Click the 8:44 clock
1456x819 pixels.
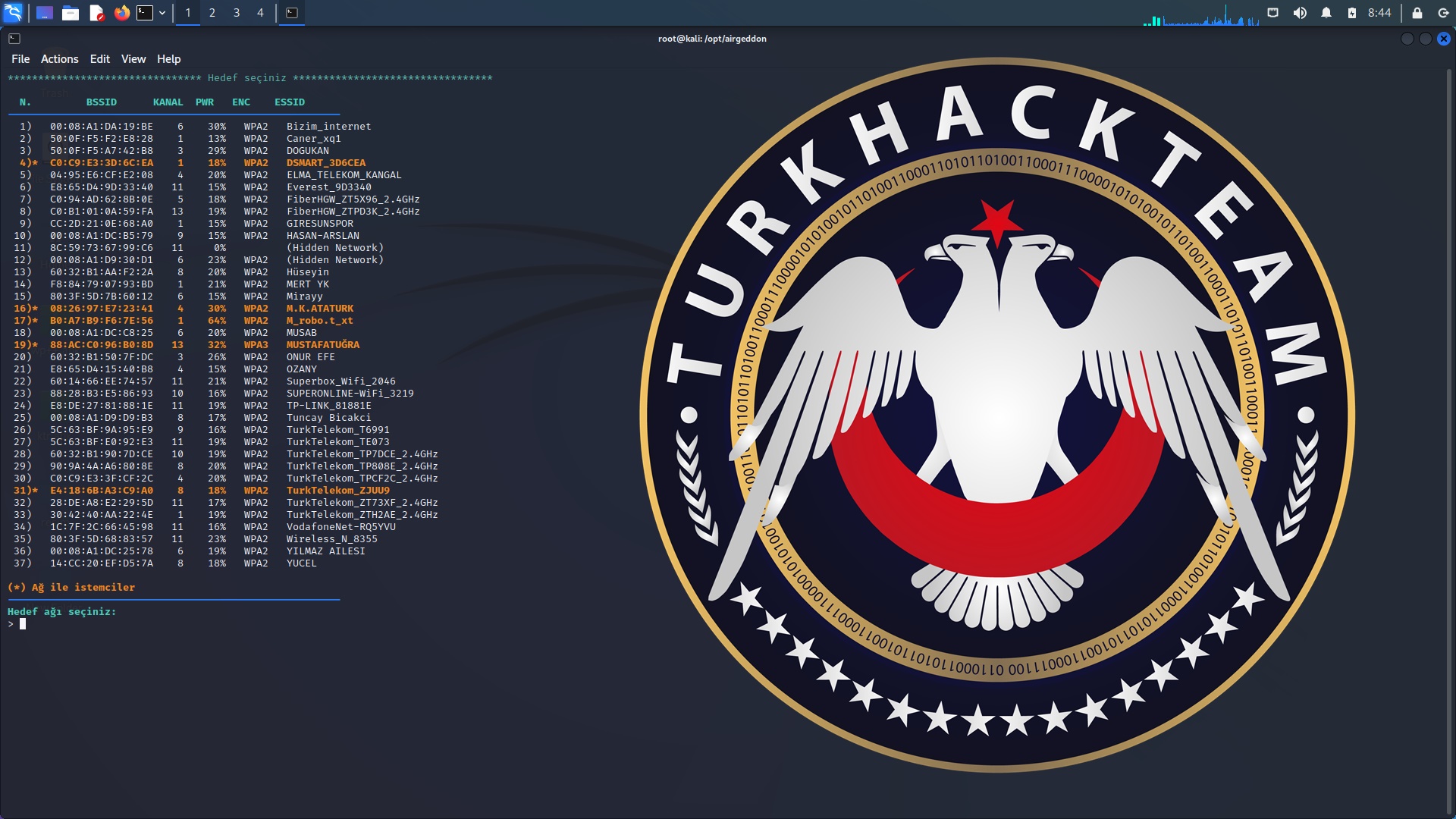click(1379, 13)
